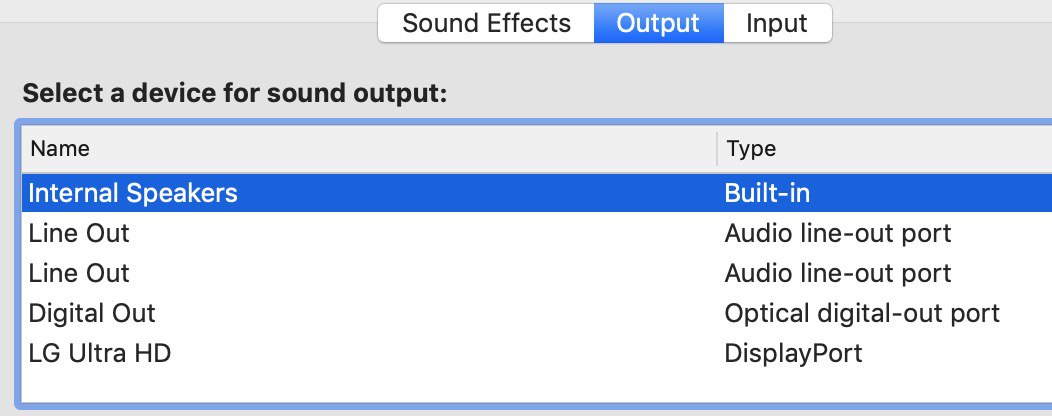Choose the first Line Out device
Image resolution: width=1052 pixels, height=416 pixels.
tap(537, 233)
